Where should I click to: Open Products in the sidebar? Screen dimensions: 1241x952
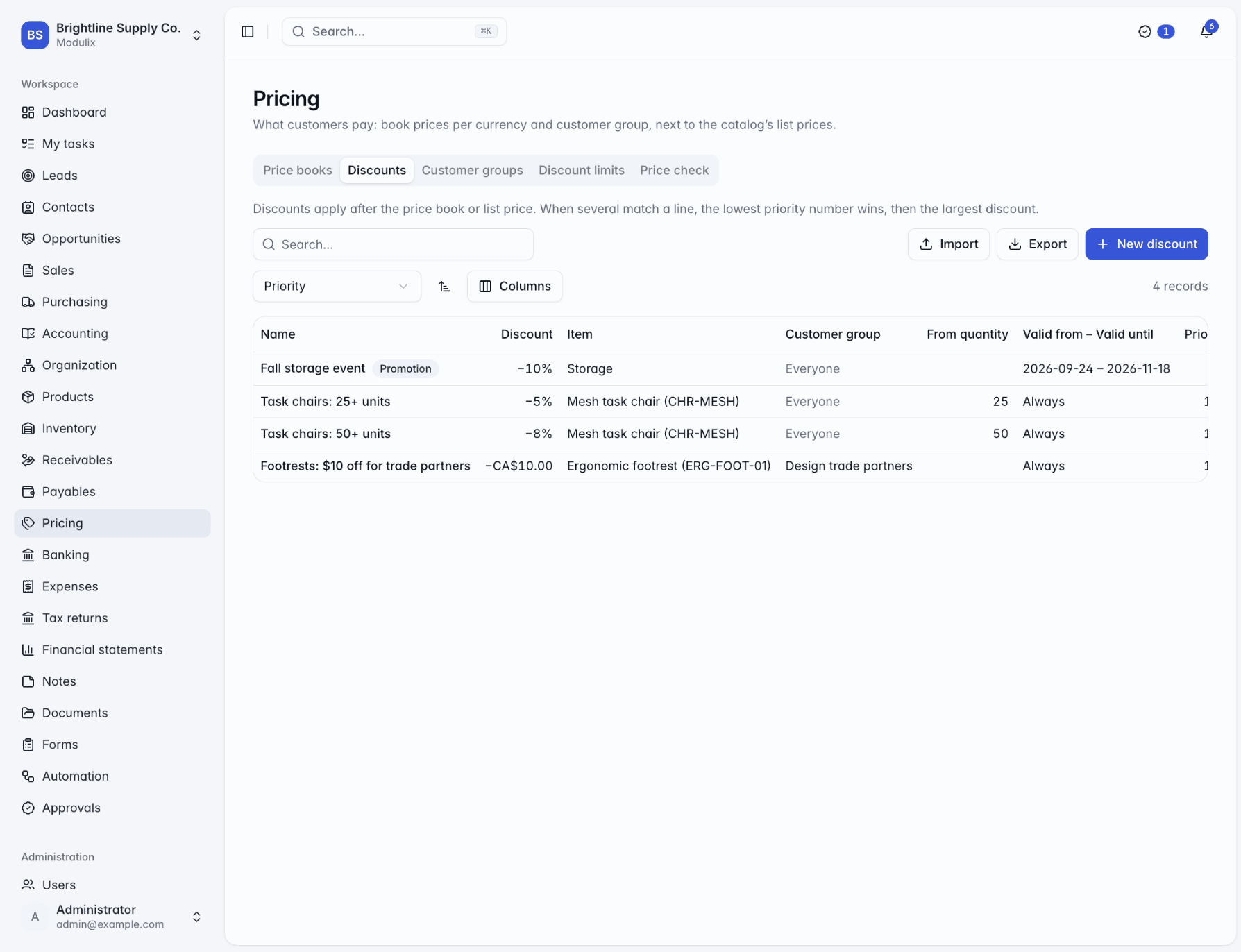tap(112, 396)
